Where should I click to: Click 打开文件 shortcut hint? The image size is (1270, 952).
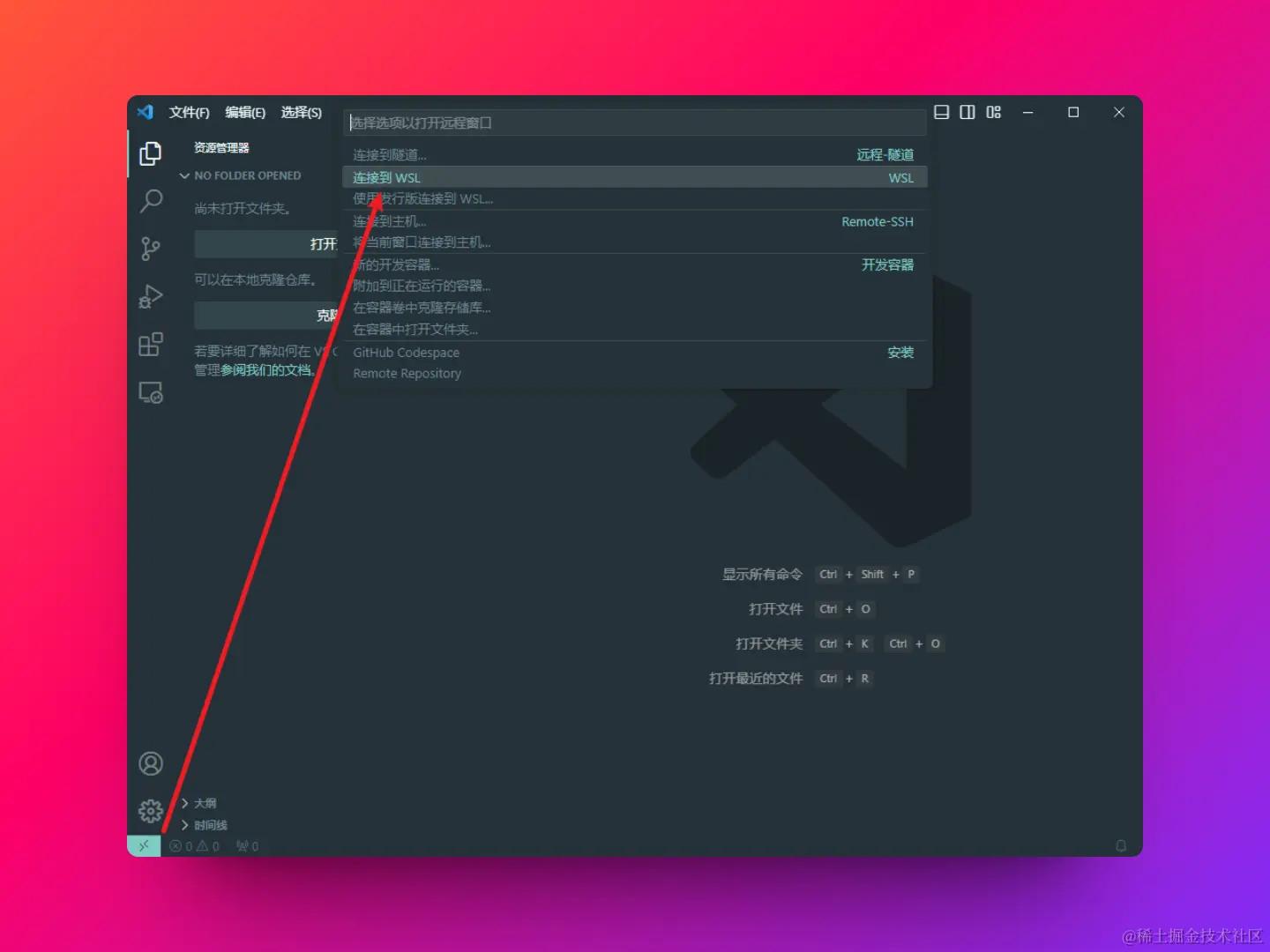click(775, 609)
